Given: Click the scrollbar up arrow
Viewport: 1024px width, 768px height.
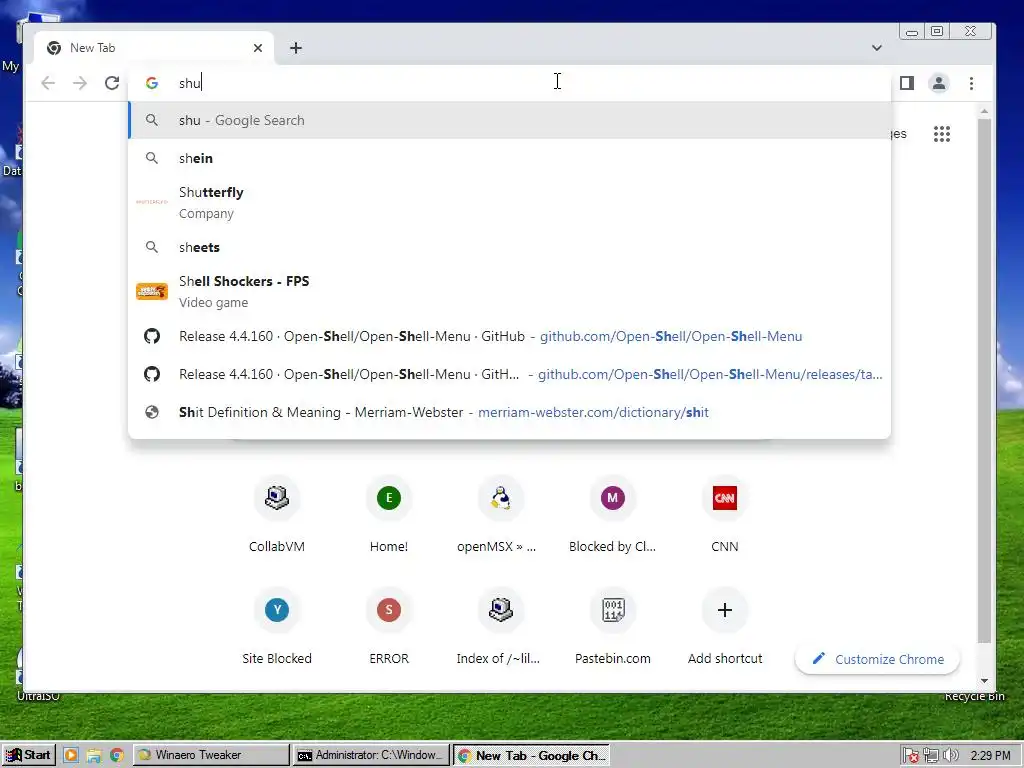Looking at the screenshot, I should click(x=984, y=112).
